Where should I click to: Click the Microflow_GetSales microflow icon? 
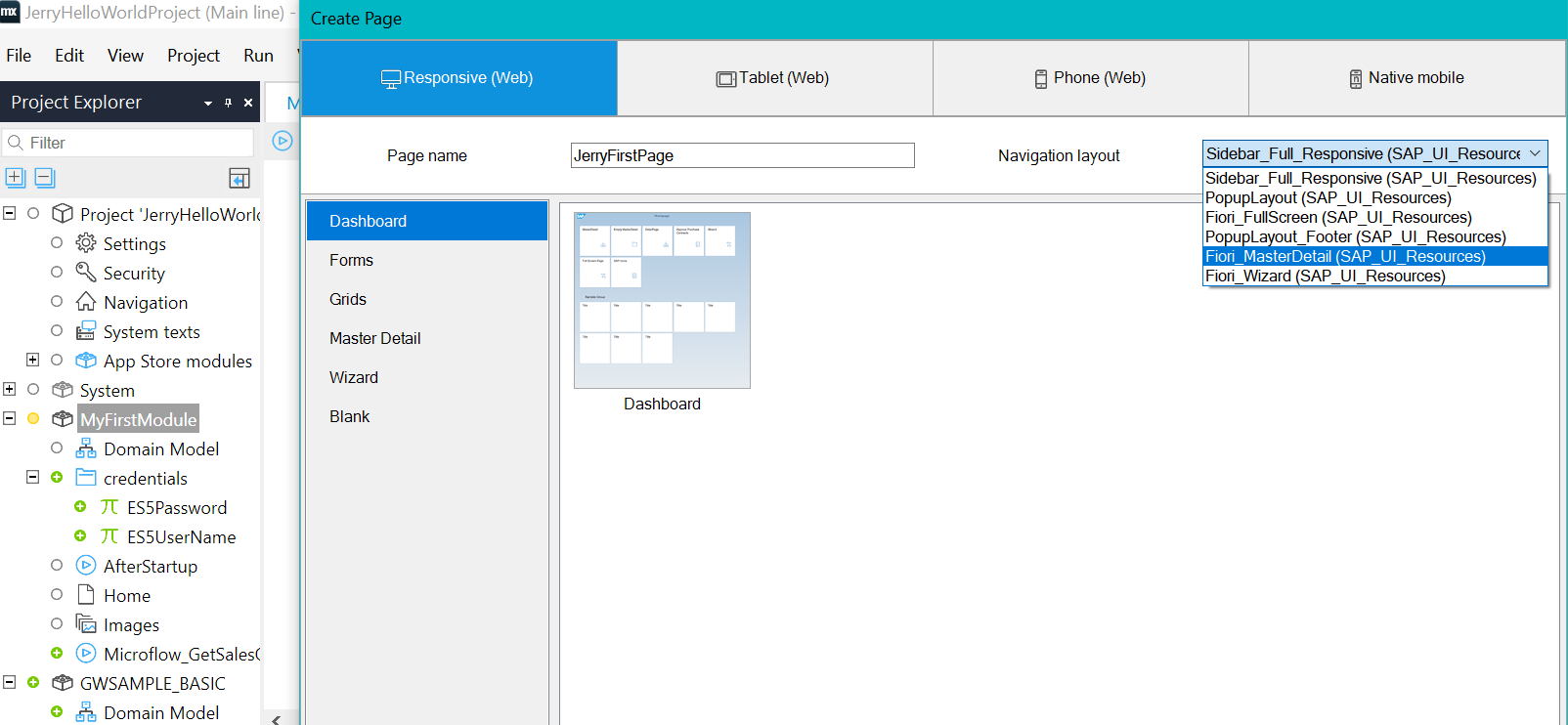coord(86,654)
